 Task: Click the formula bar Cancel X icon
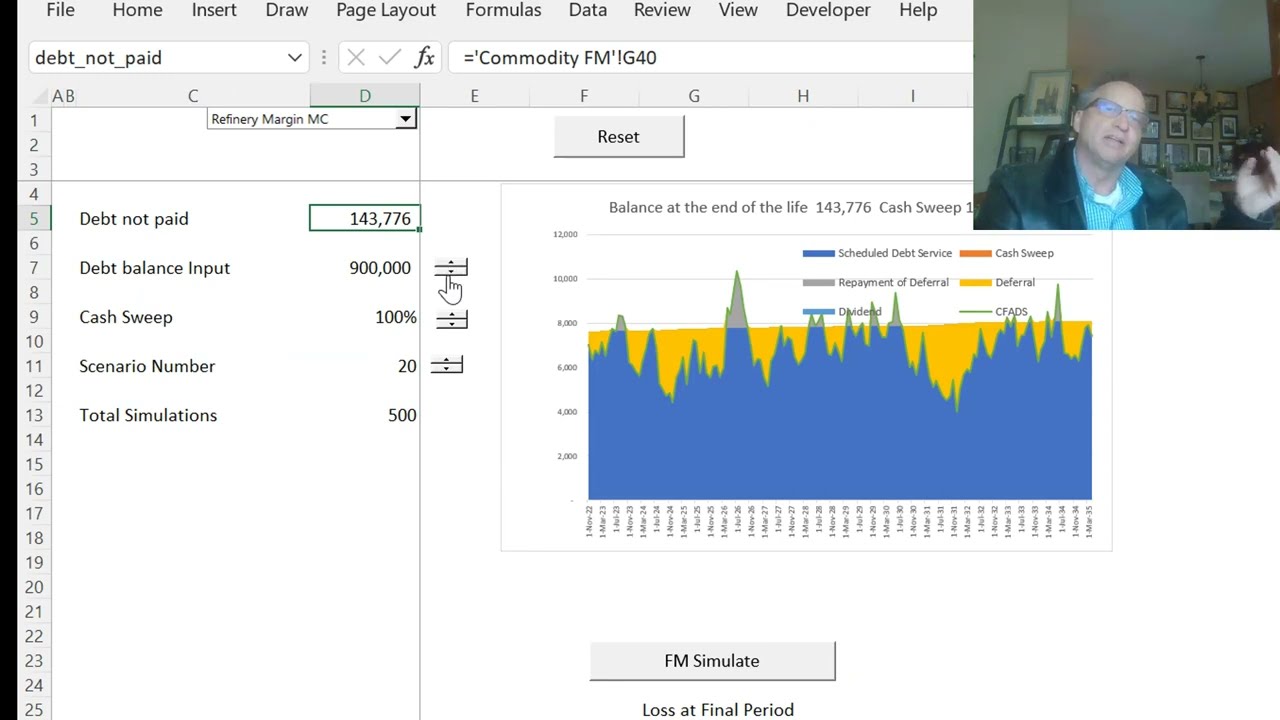pos(355,58)
